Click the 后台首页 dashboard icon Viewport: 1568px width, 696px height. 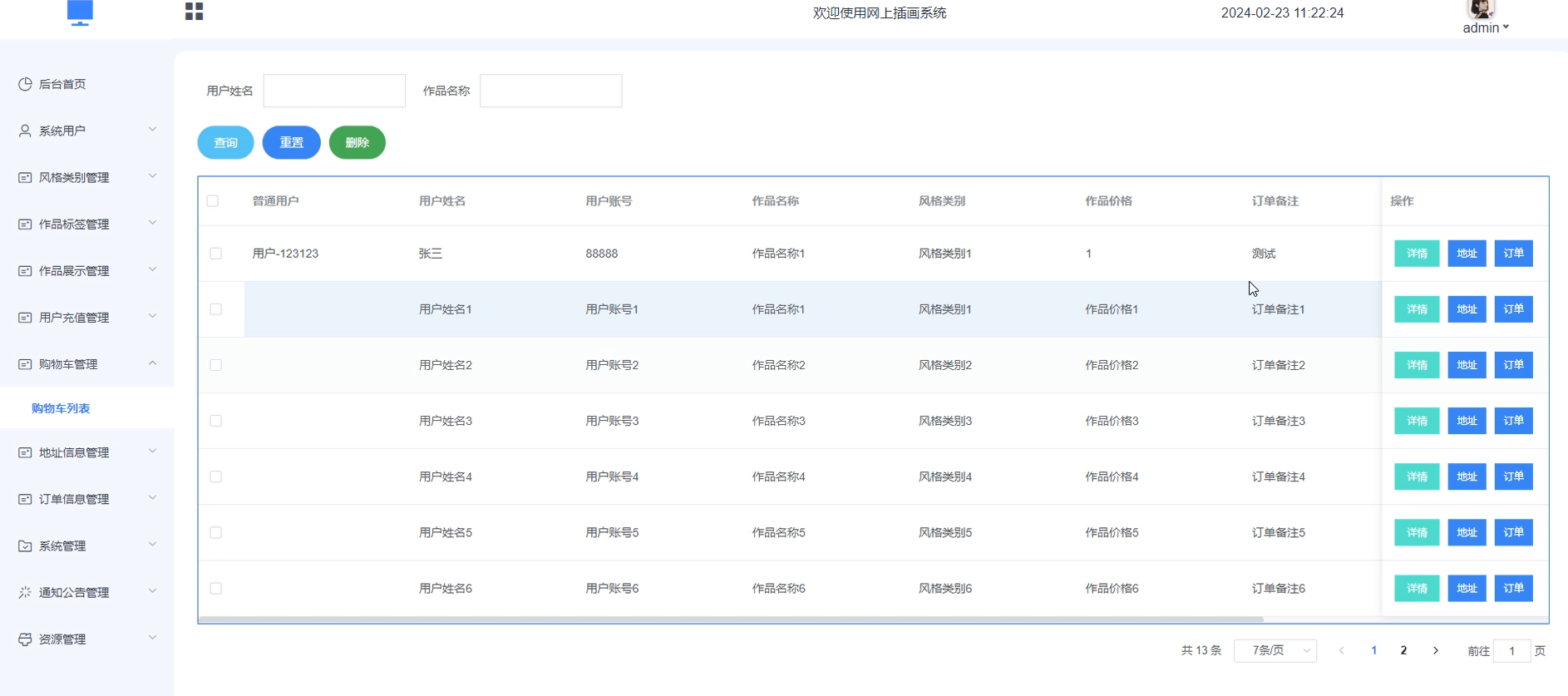click(25, 84)
